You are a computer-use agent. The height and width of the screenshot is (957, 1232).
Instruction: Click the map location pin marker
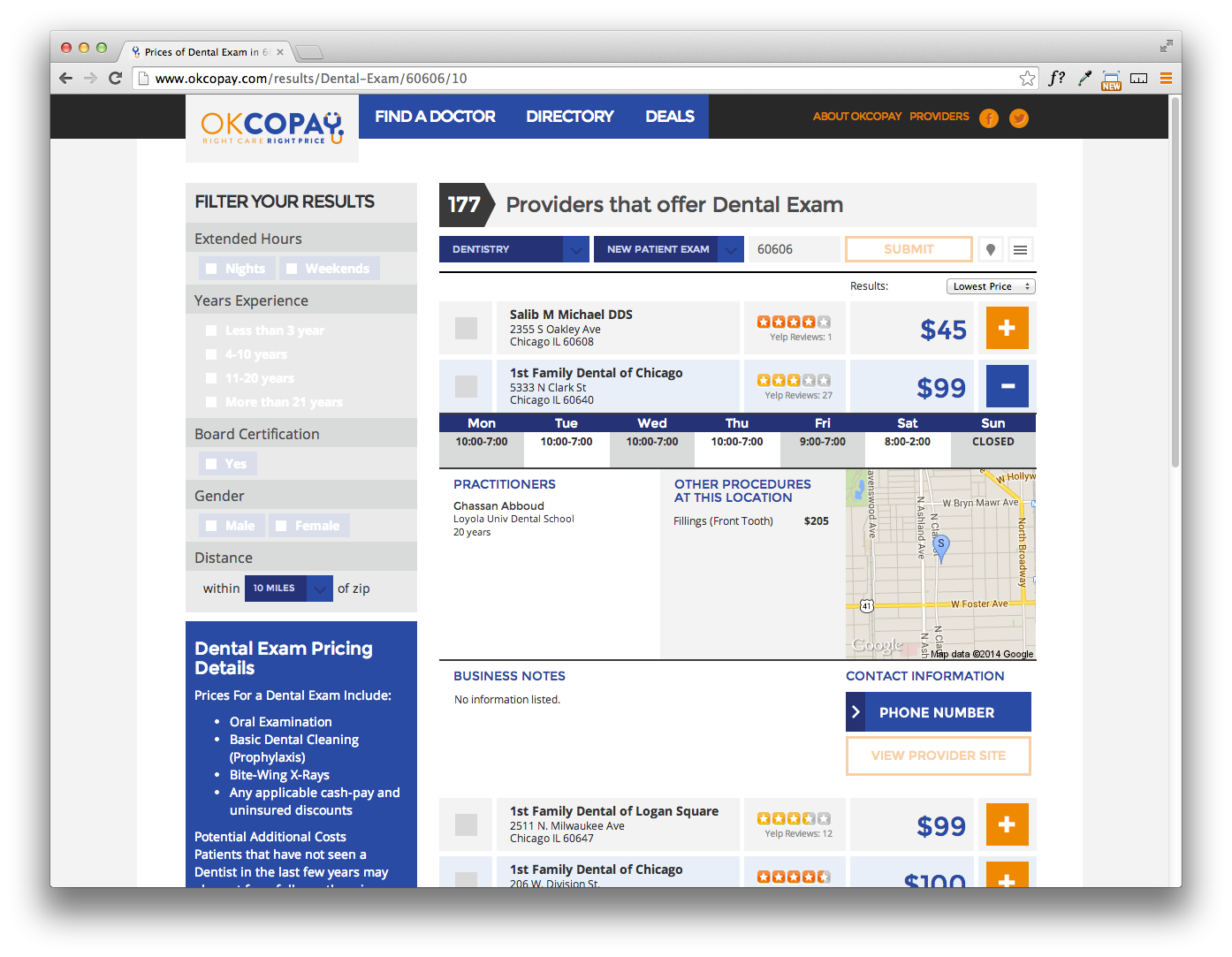941,548
